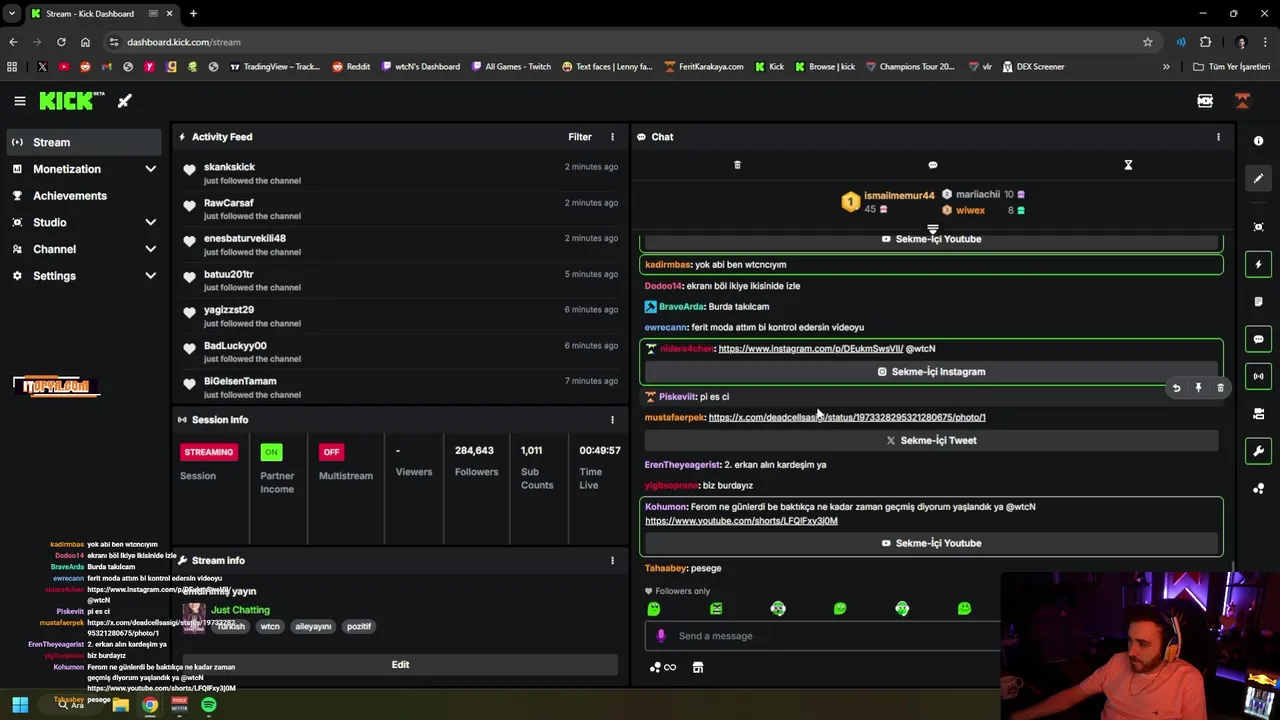Toggle the lightning bolt widget in right sidebar
The height and width of the screenshot is (720, 1280).
pos(1258,265)
